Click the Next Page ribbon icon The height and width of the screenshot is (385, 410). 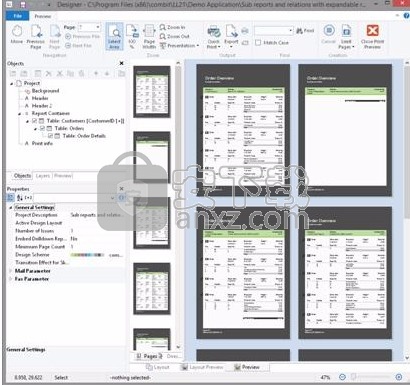point(55,37)
